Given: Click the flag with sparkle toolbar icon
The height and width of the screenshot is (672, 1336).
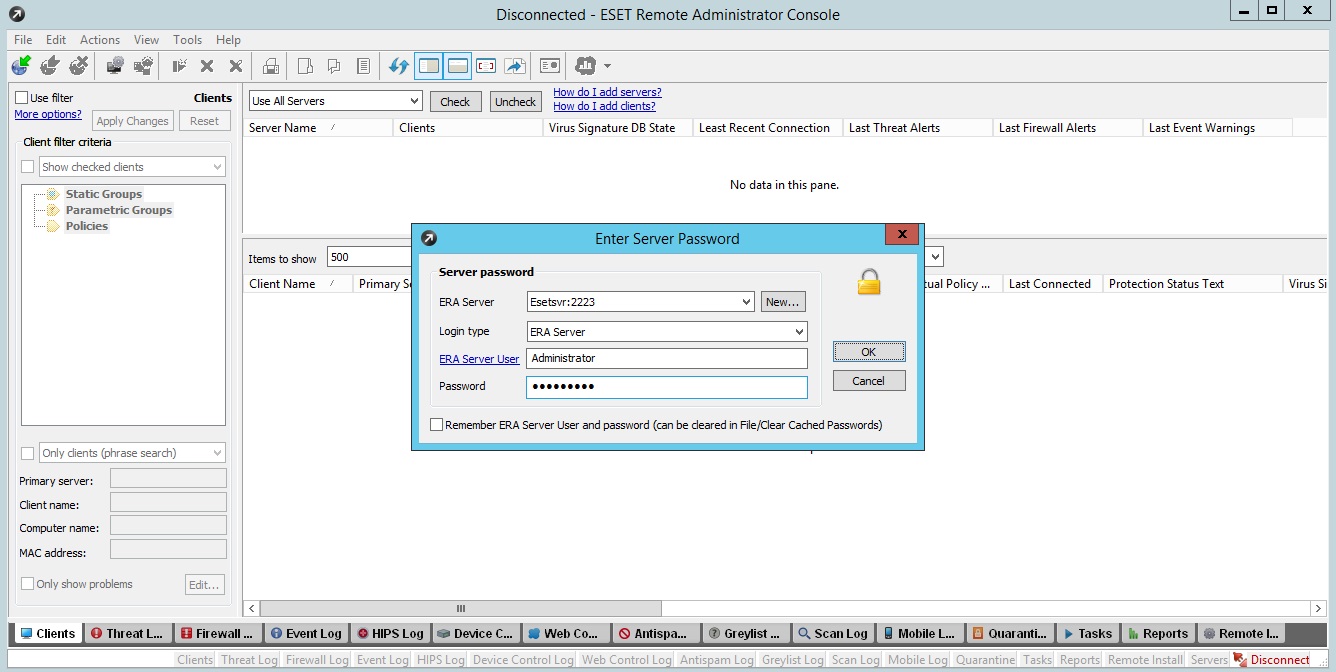Looking at the screenshot, I should (x=179, y=66).
